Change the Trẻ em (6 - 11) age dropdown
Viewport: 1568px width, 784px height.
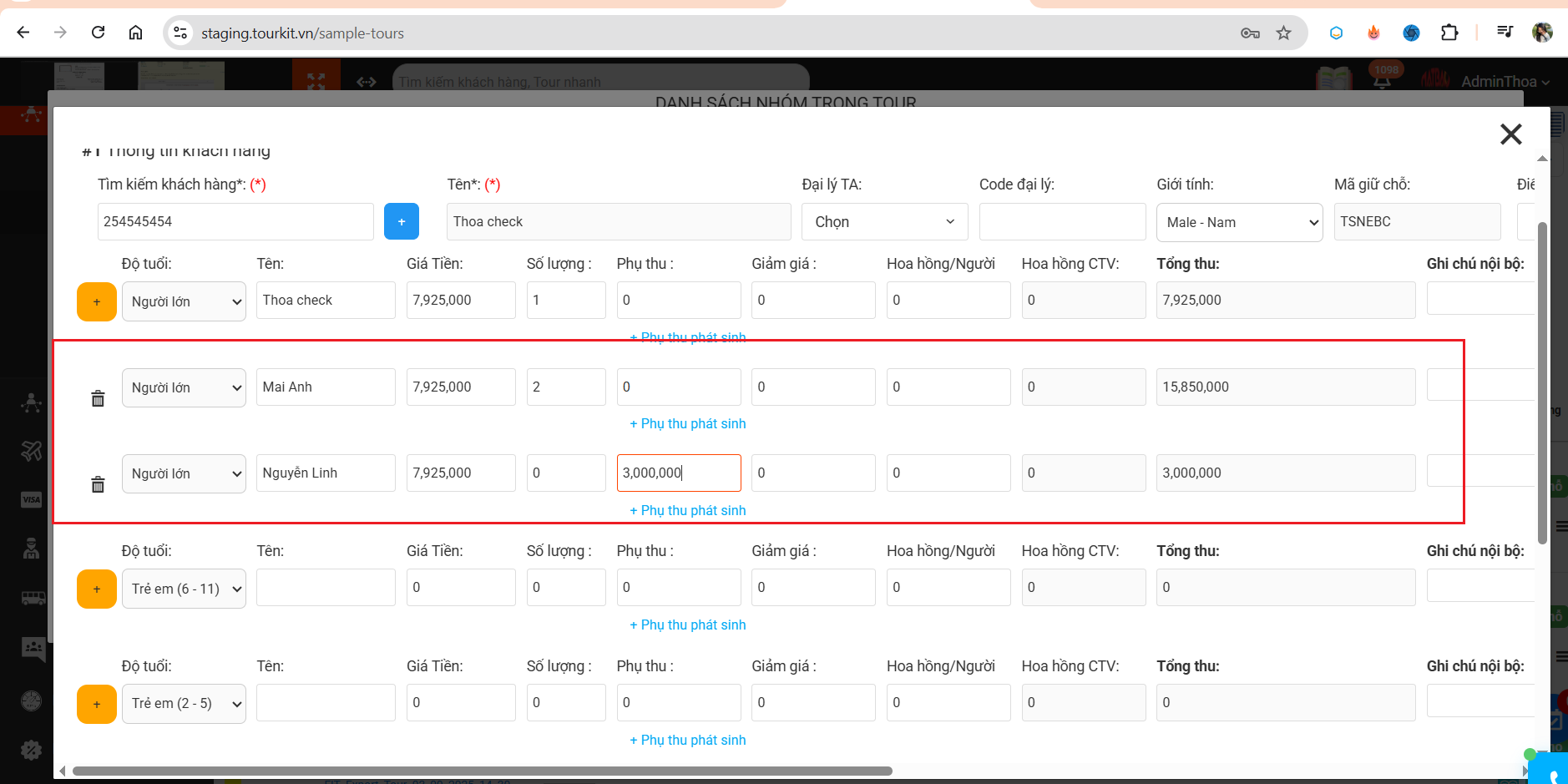click(x=184, y=589)
